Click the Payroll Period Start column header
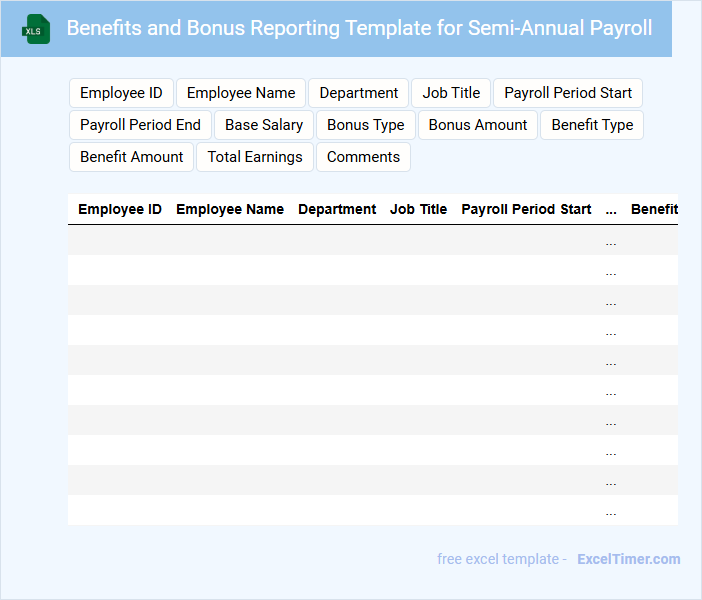The width and height of the screenshot is (702, 600). (x=526, y=210)
